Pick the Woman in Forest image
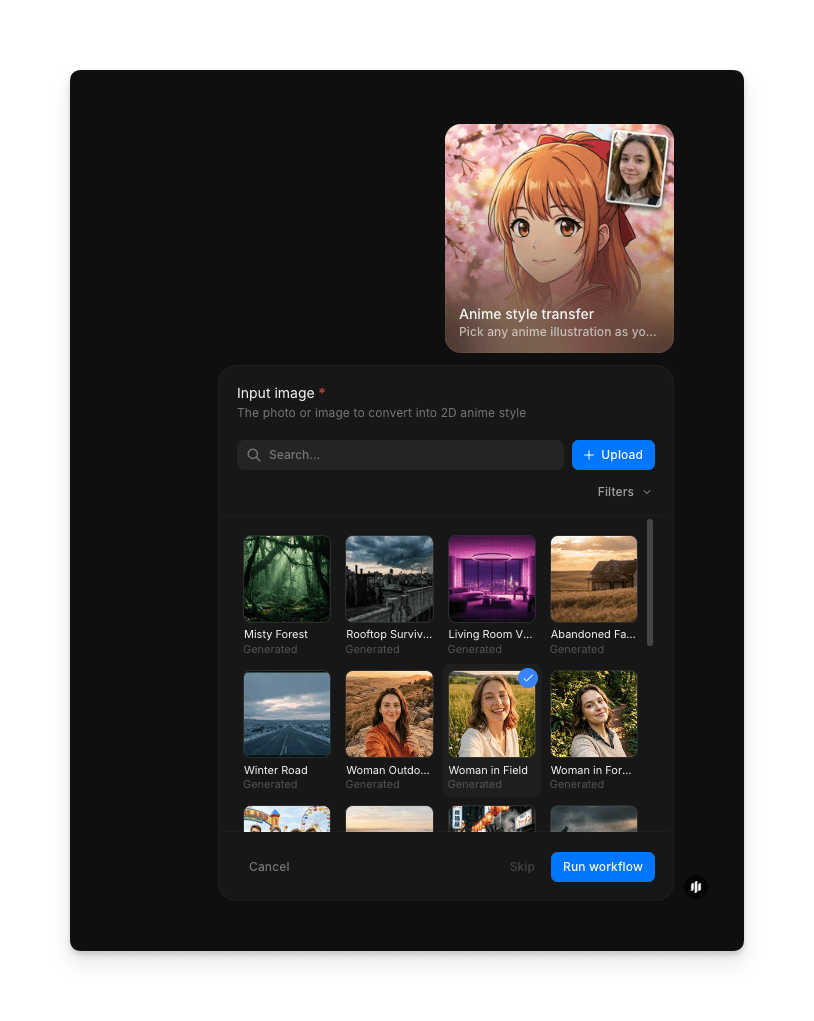The image size is (814, 1021). [x=594, y=714]
